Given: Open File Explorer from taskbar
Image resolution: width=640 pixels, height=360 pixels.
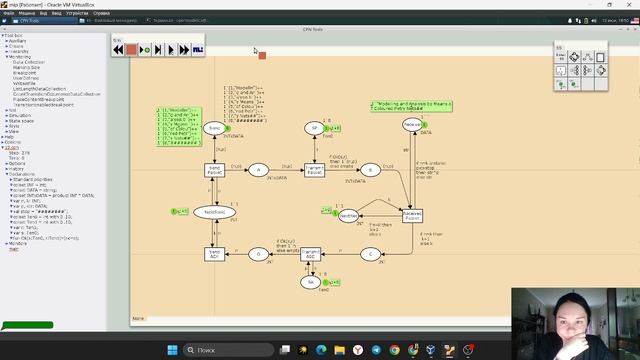Looking at the screenshot, I should point(340,350).
